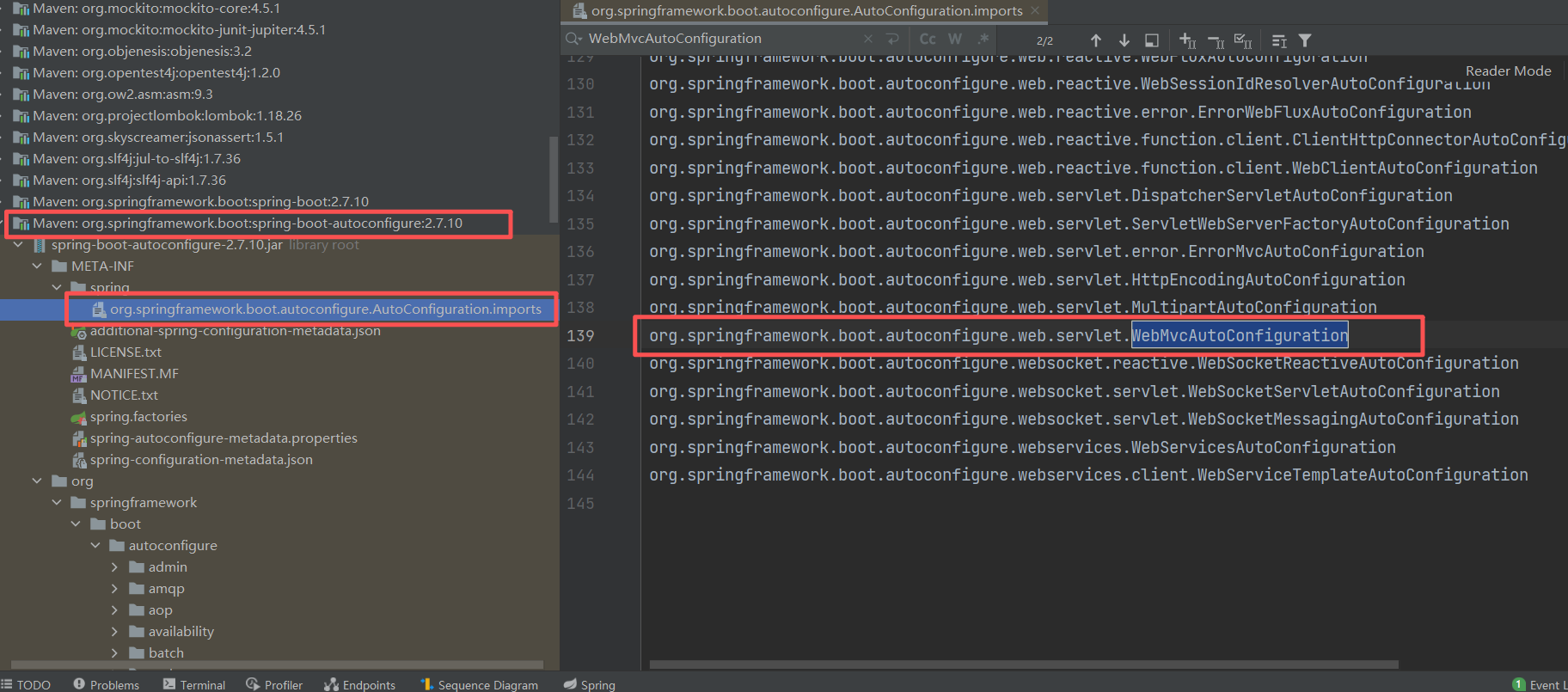Click in the WebMvcAutoConfiguration search field

722,39
